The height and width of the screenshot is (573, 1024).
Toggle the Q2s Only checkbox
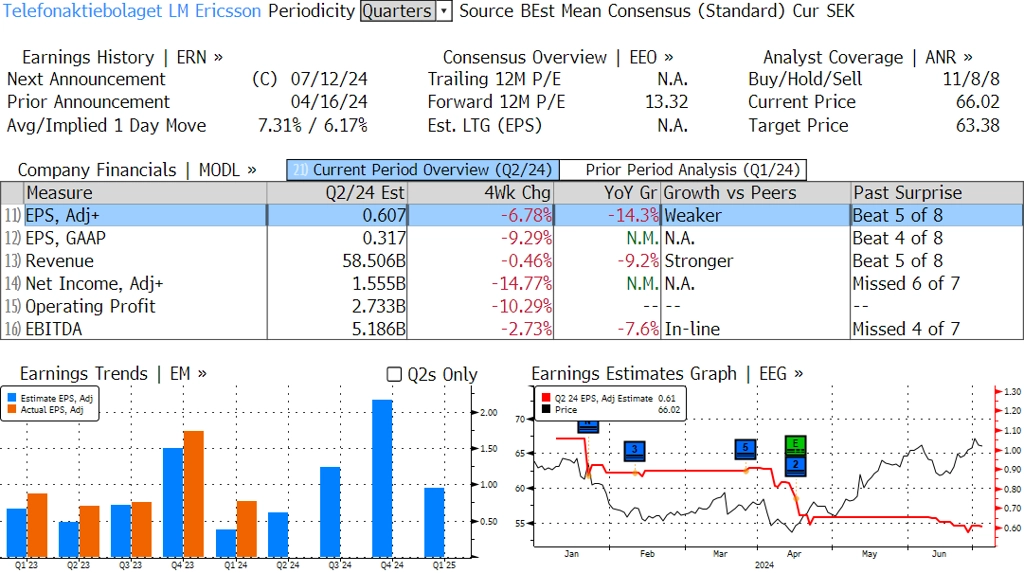coord(394,374)
